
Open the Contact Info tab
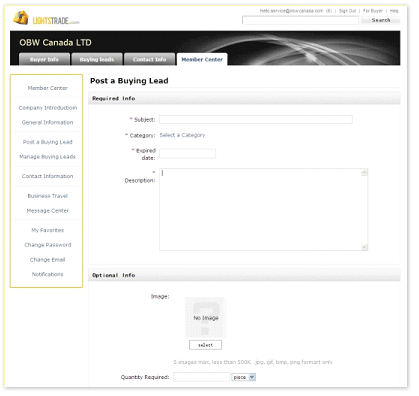(149, 59)
